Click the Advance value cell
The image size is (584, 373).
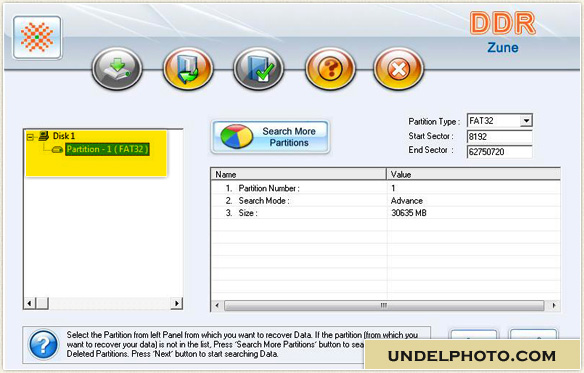point(407,200)
